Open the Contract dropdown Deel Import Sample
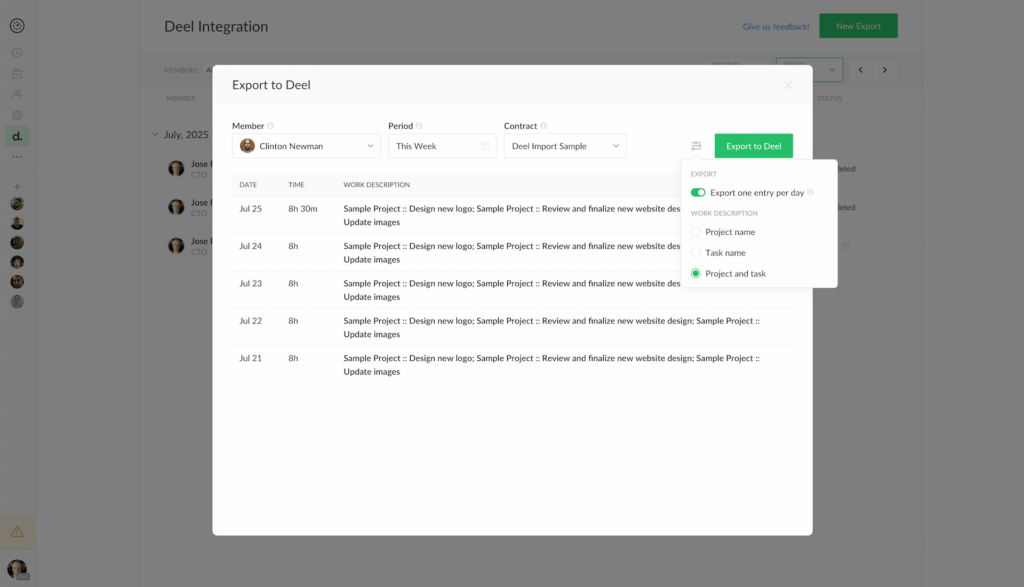This screenshot has width=1024, height=587. [564, 146]
